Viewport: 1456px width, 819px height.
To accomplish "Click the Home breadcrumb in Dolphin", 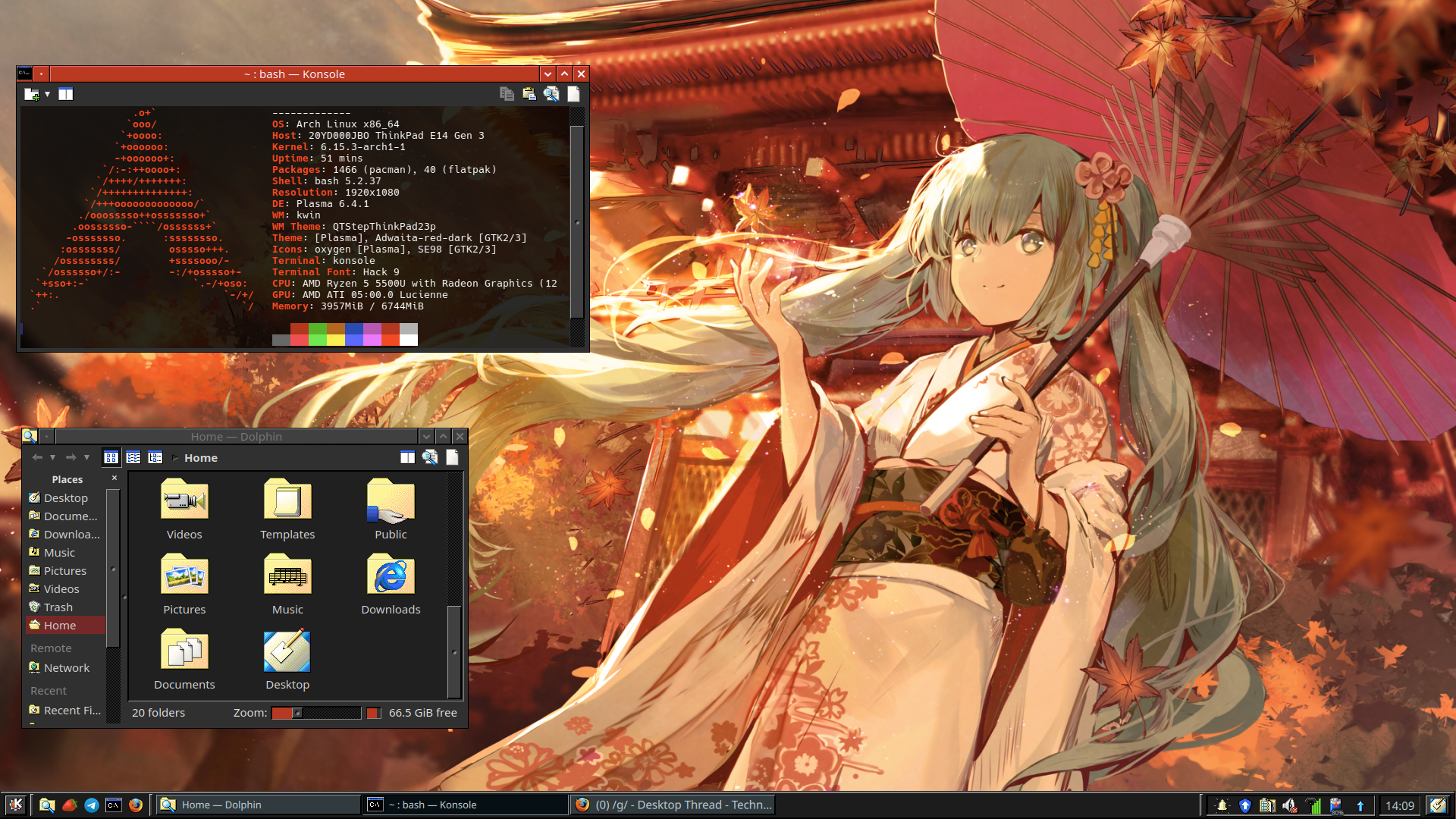I will (x=201, y=458).
